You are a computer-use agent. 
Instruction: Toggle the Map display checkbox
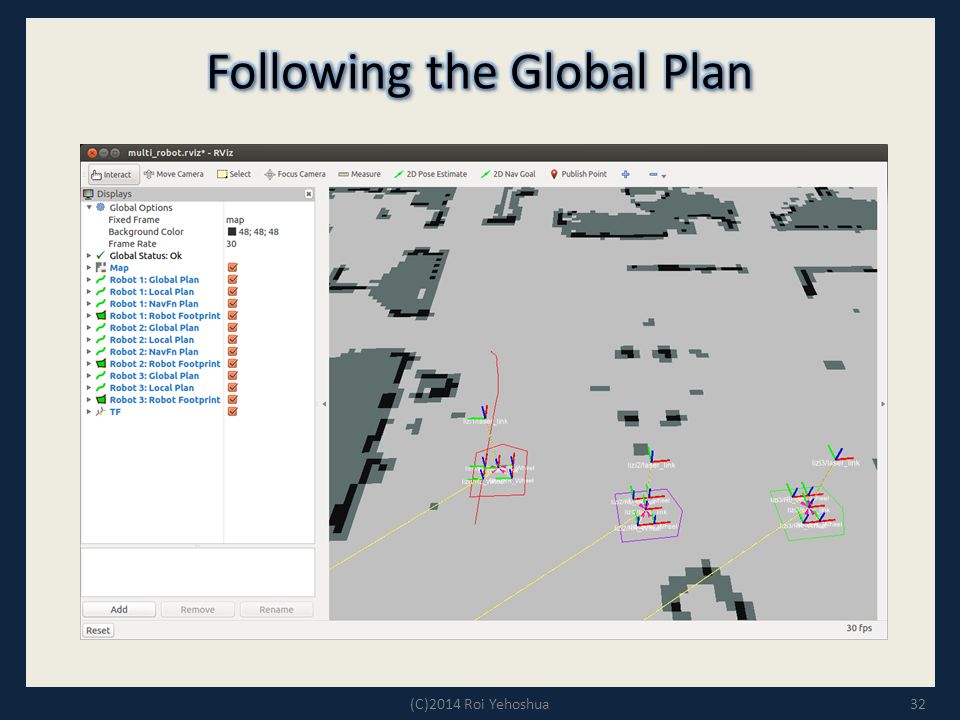click(x=233, y=268)
